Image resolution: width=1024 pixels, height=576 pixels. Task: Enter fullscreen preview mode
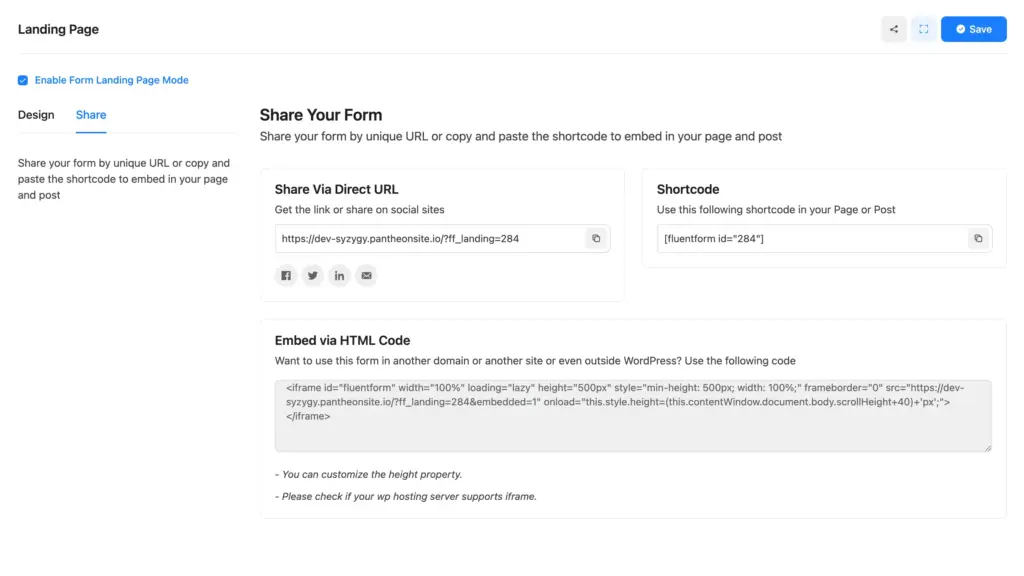(x=923, y=29)
